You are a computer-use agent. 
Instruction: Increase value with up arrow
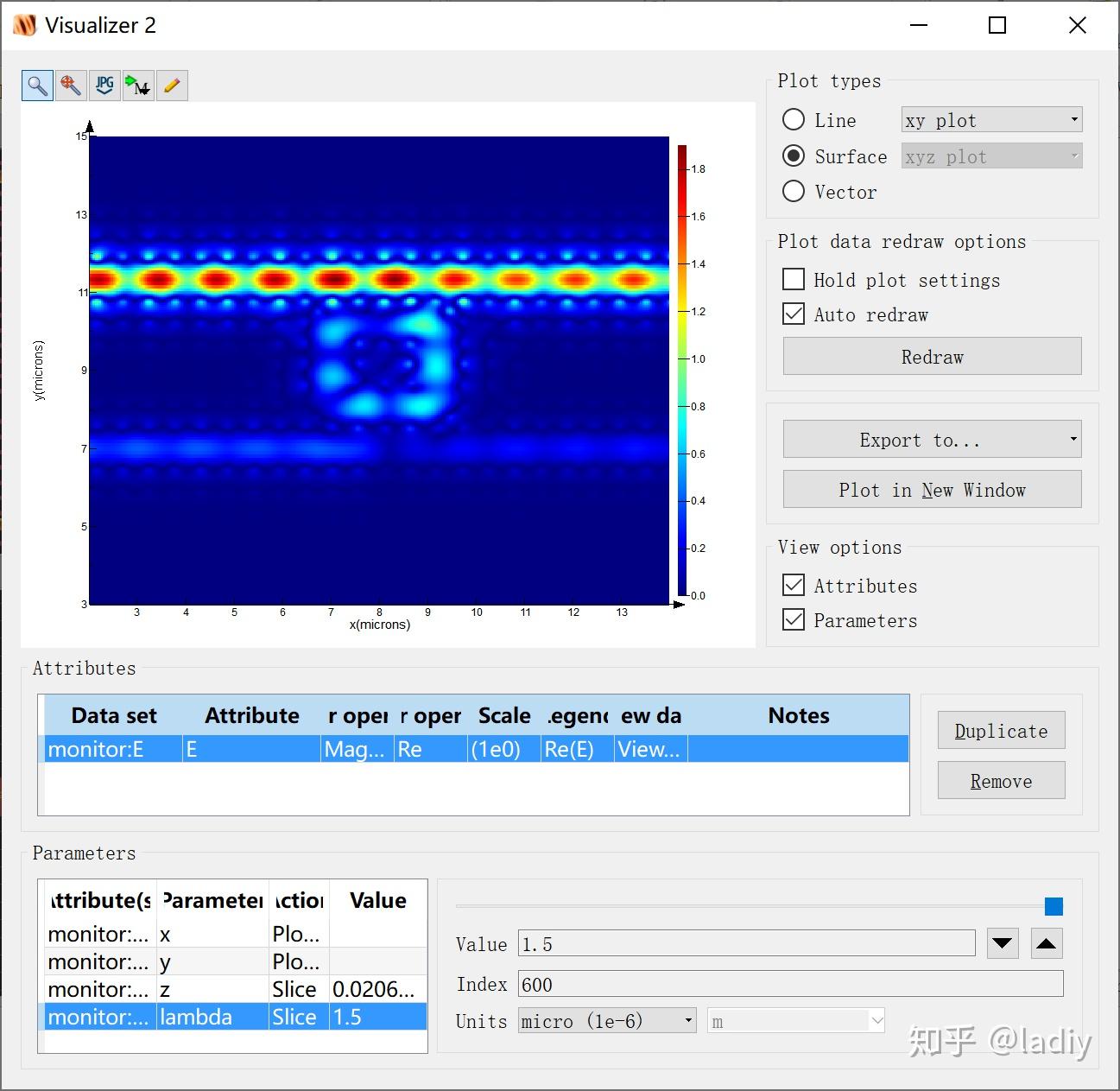(1047, 943)
